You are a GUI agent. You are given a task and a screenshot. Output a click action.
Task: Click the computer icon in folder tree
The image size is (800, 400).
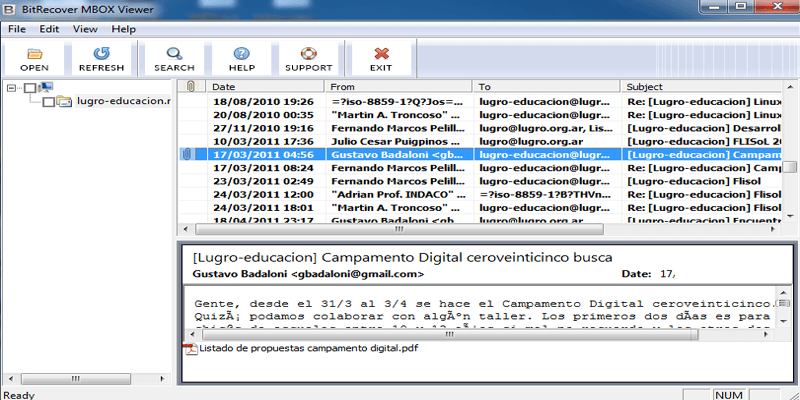45,87
